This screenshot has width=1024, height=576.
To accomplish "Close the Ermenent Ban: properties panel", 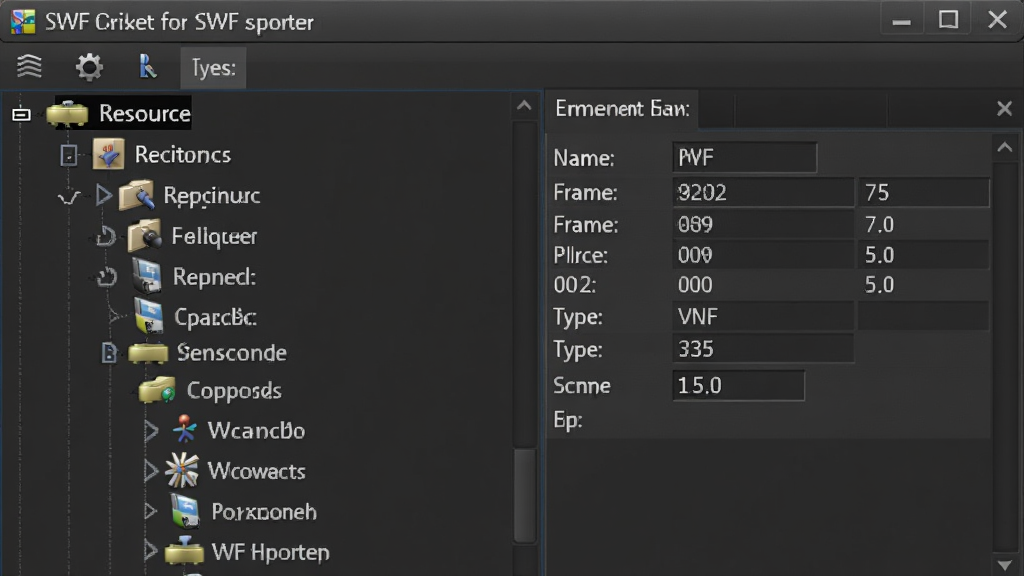I will click(1004, 108).
